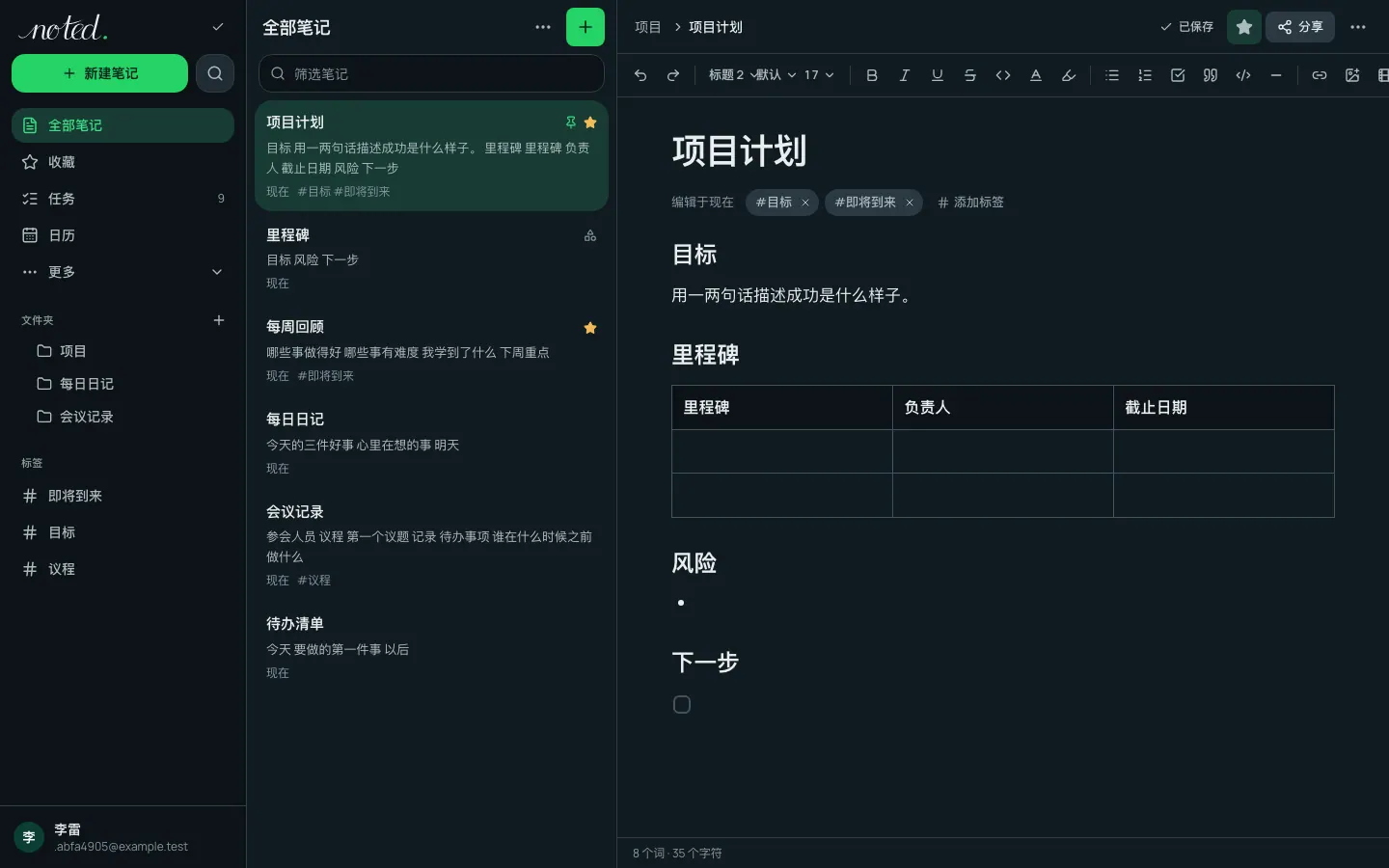
Task: Click the green plus button above the note list
Action: pyautogui.click(x=586, y=27)
